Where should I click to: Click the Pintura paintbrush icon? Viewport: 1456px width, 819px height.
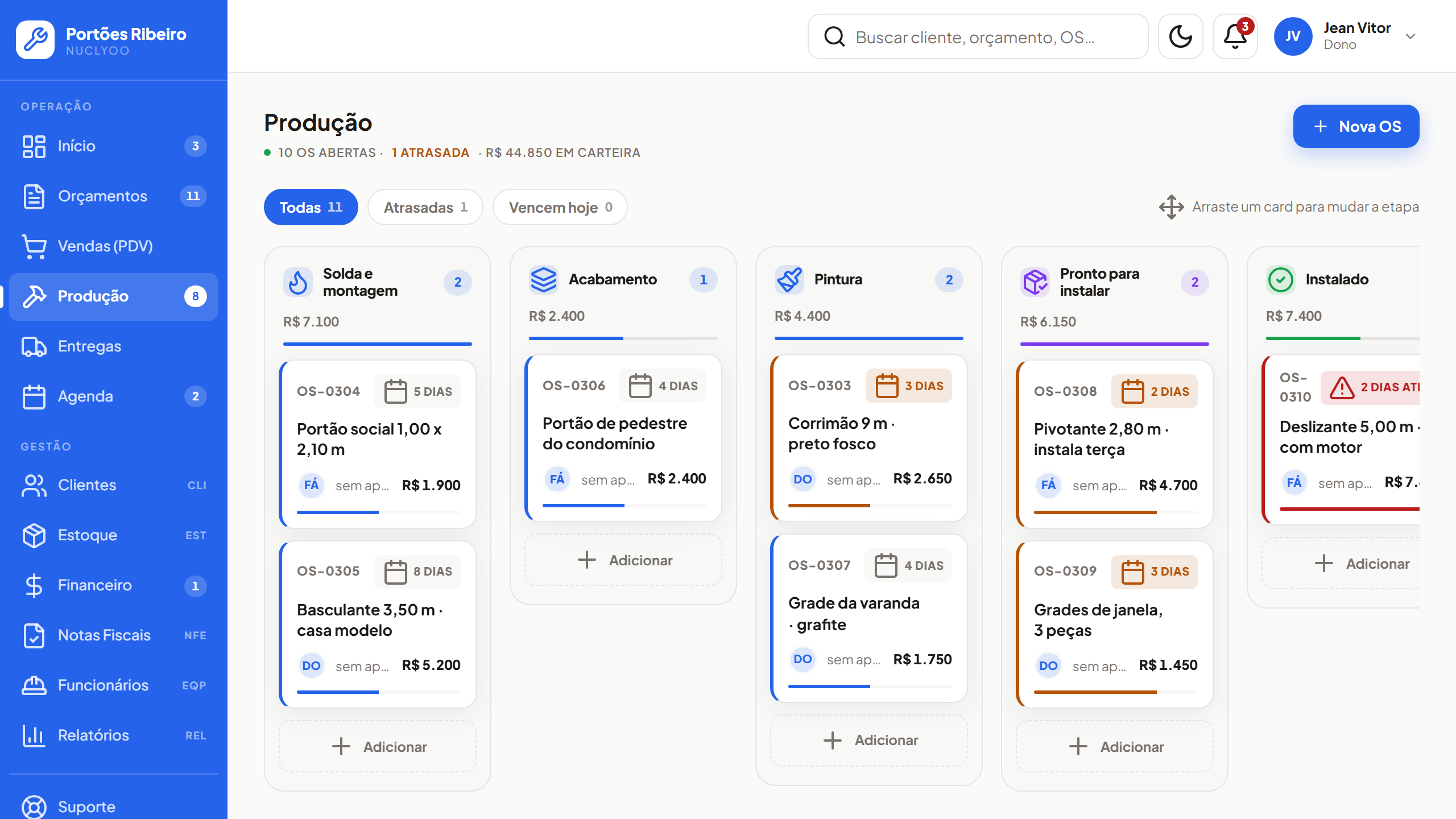(x=789, y=279)
